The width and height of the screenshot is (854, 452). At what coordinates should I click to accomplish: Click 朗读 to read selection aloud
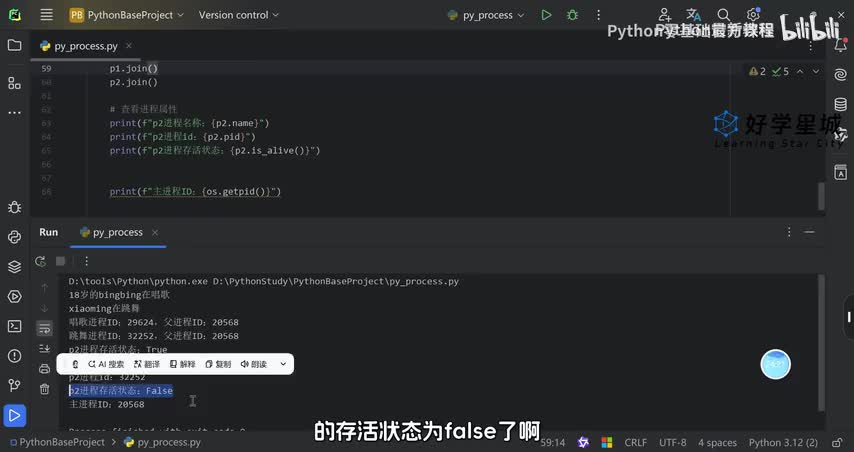click(x=254, y=364)
